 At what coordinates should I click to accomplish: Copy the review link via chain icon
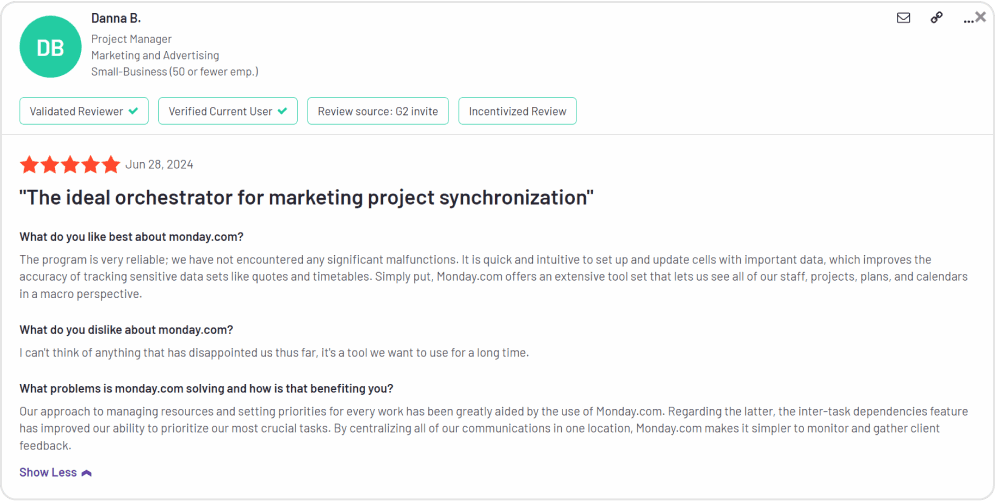937,18
